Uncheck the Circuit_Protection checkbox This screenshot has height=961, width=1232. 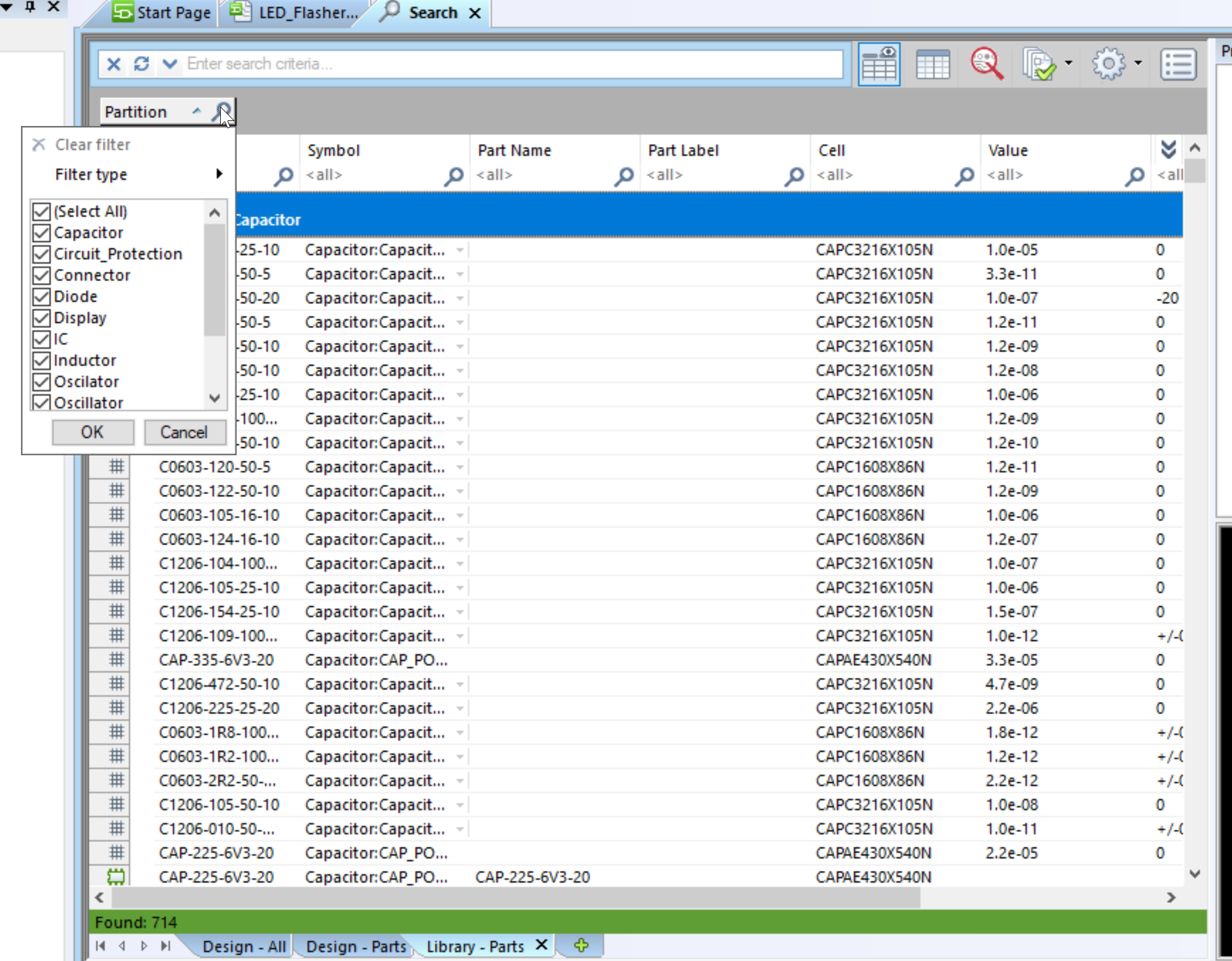click(x=41, y=254)
